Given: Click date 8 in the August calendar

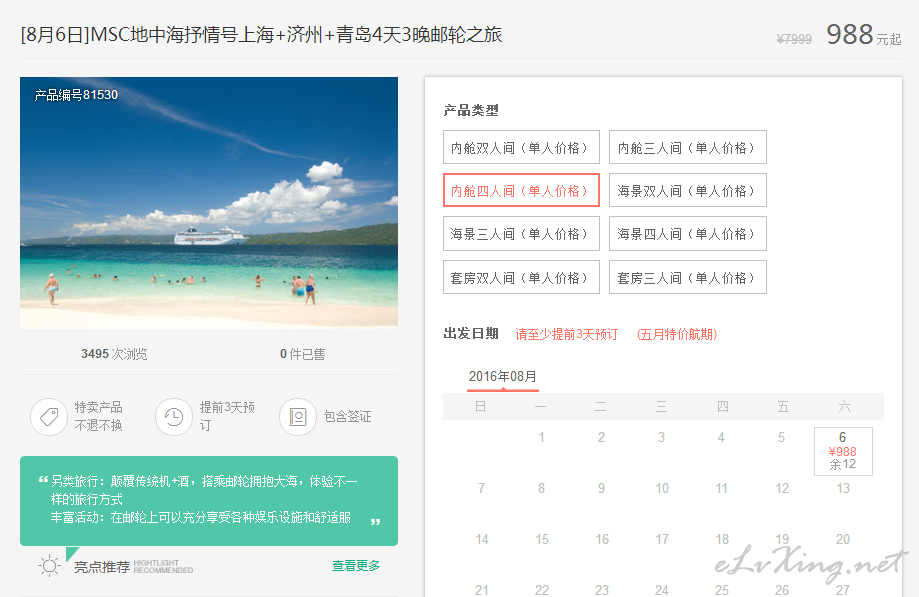Looking at the screenshot, I should coord(542,489).
